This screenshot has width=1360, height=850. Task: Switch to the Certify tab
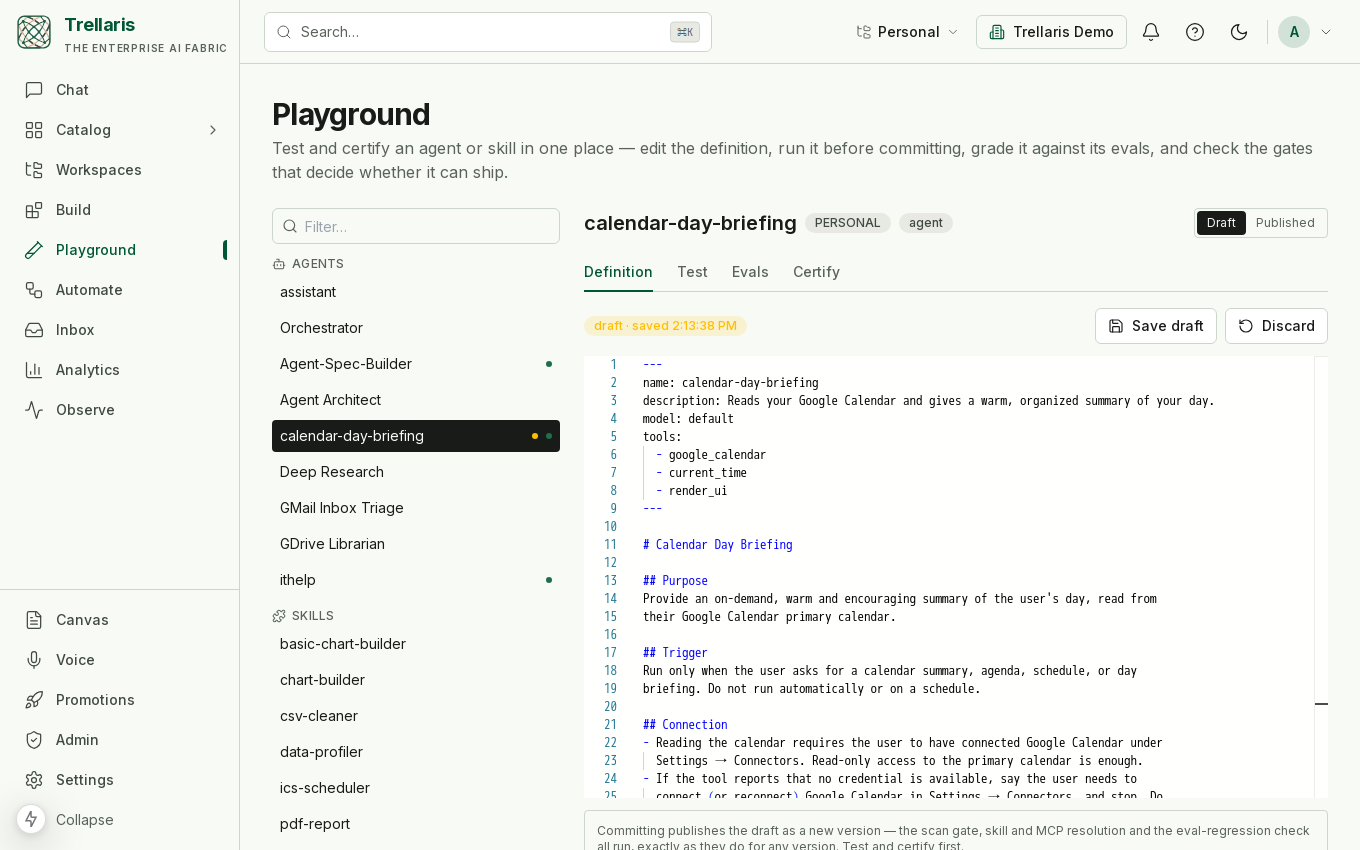(x=816, y=272)
